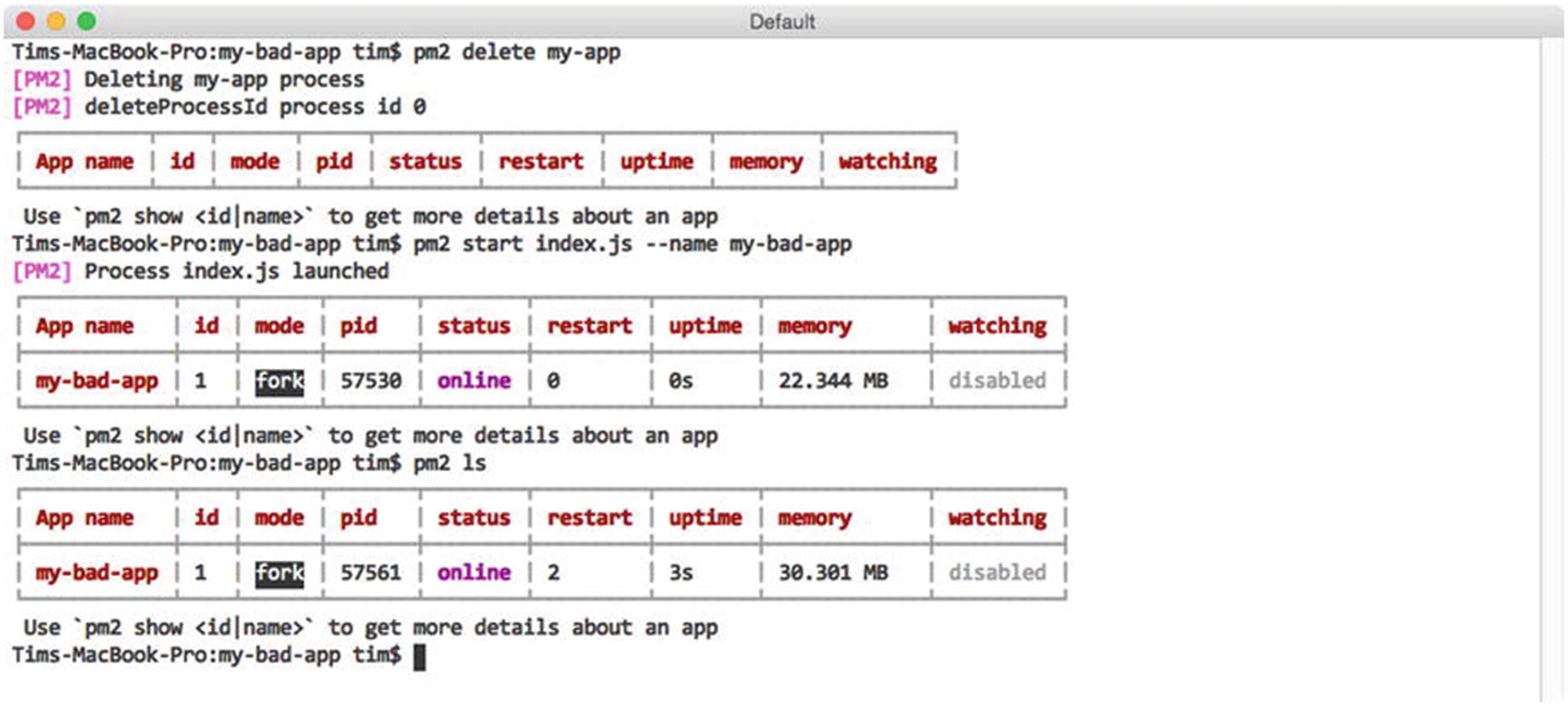Click the green zoom window button
1568x706 pixels.
[x=86, y=21]
